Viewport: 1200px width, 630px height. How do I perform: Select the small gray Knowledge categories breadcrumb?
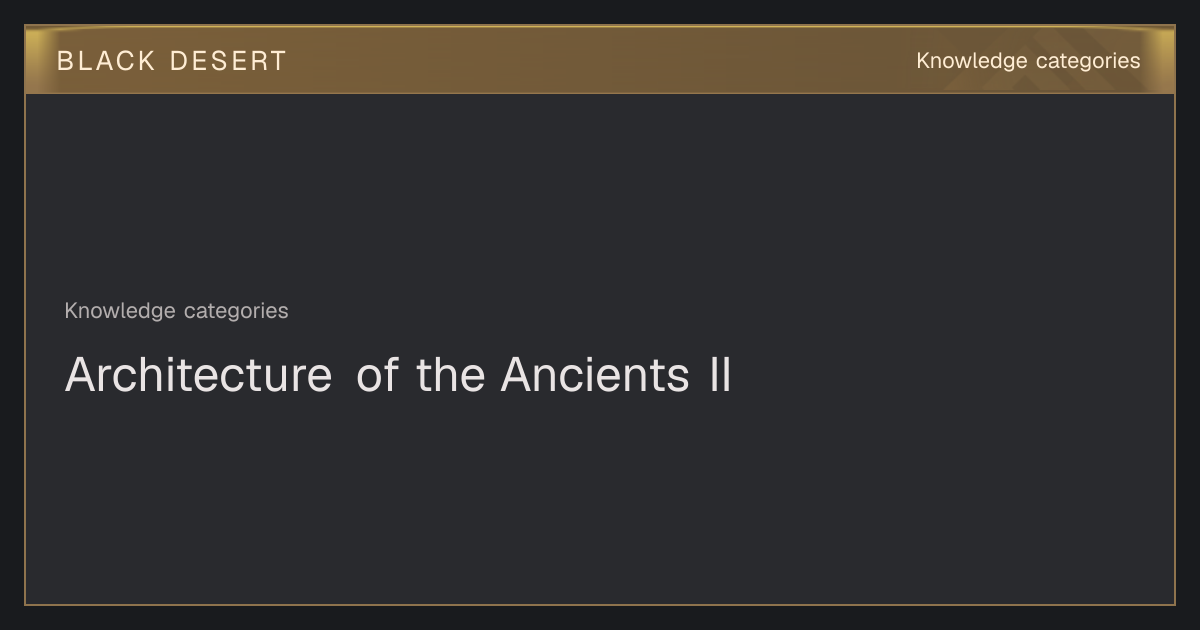tap(176, 311)
